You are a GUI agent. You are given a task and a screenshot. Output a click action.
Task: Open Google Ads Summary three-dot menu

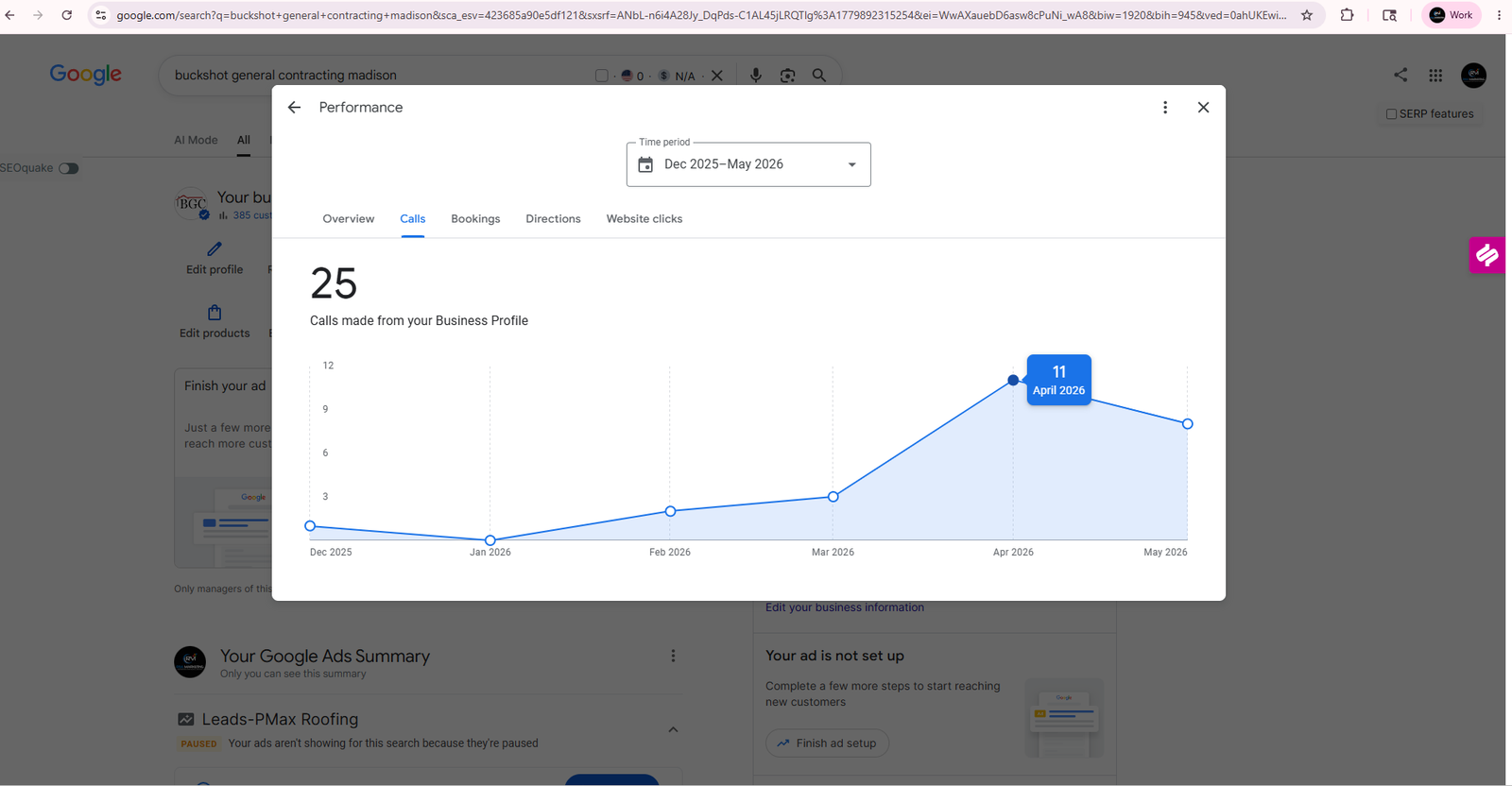click(x=673, y=656)
